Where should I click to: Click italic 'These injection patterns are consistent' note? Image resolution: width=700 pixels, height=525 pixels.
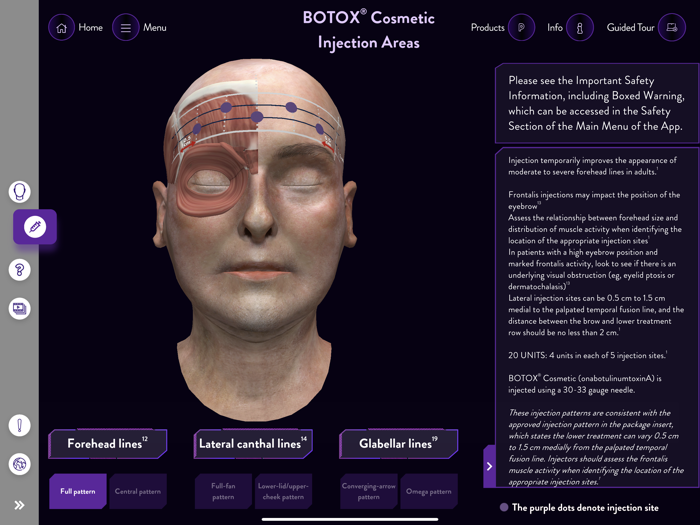pyautogui.click(x=596, y=447)
